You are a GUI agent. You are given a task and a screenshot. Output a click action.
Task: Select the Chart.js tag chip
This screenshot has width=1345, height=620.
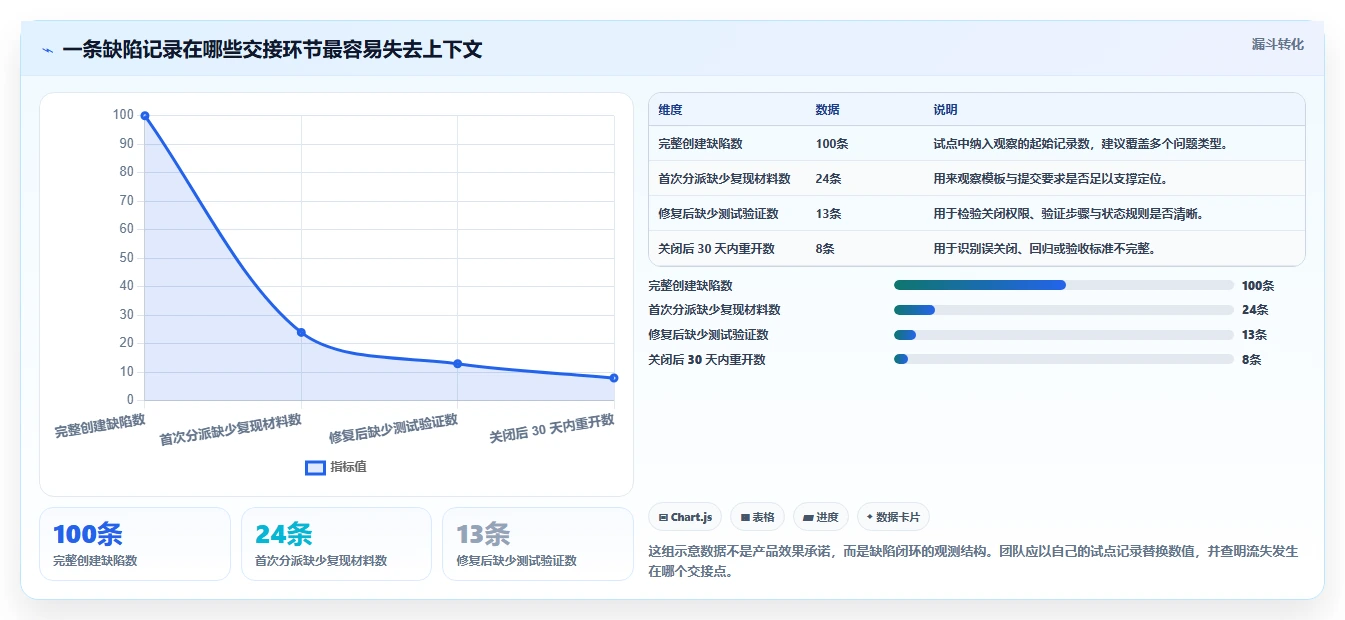coord(685,517)
